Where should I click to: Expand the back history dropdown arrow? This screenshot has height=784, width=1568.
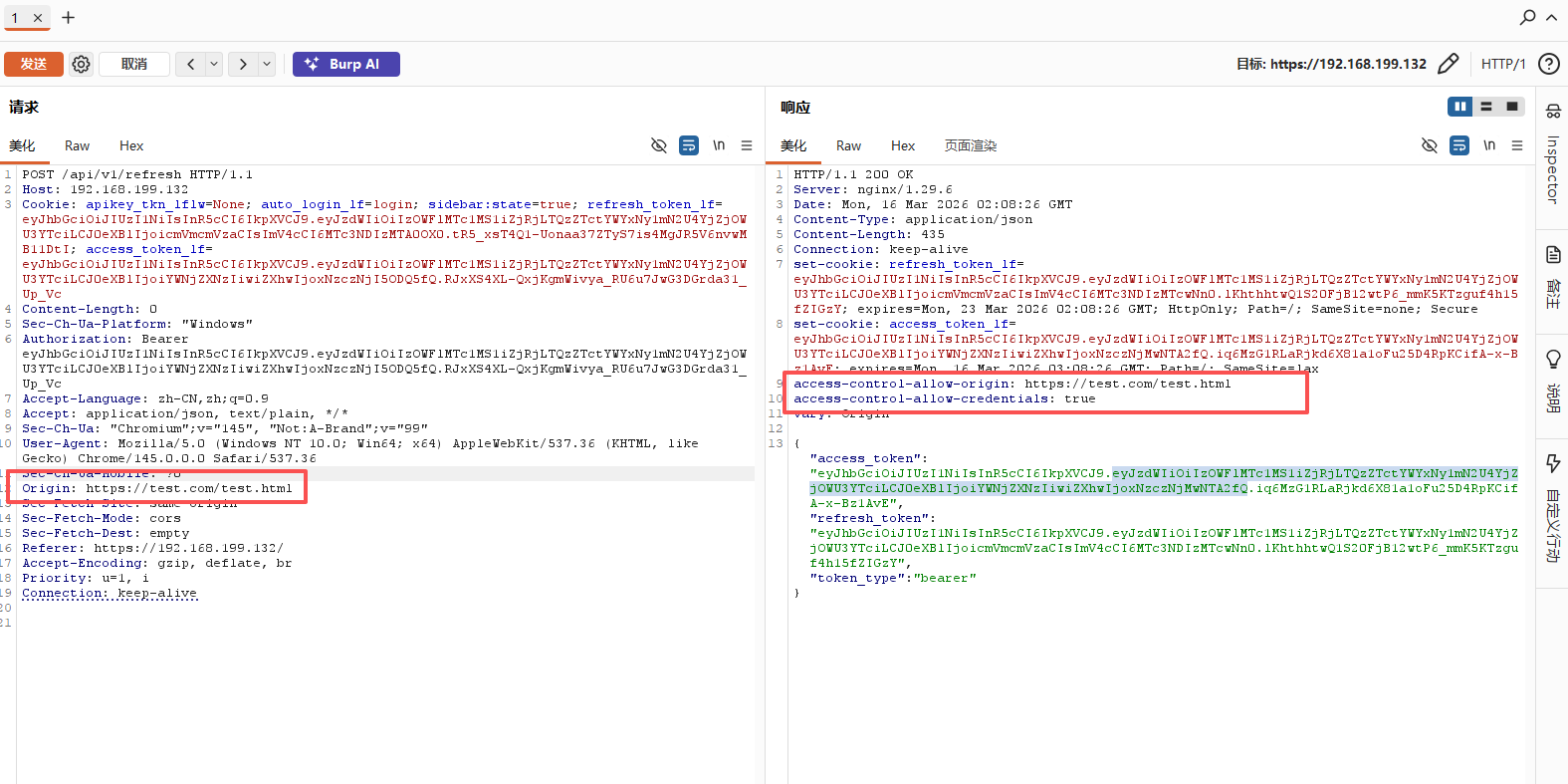213,64
